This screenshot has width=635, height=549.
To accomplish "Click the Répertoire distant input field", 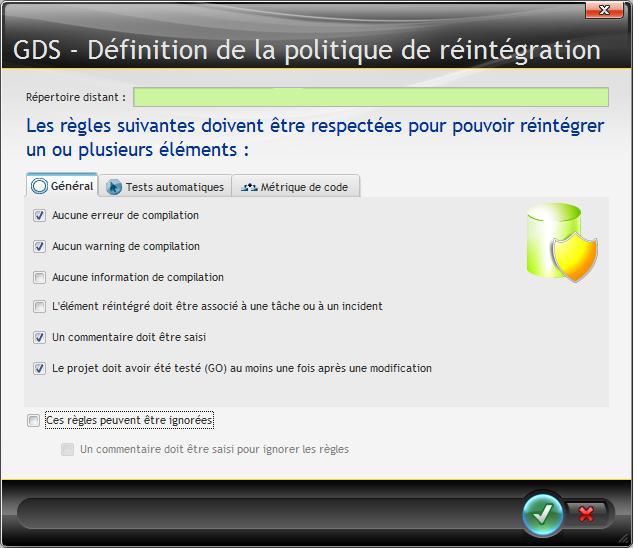I will click(370, 97).
